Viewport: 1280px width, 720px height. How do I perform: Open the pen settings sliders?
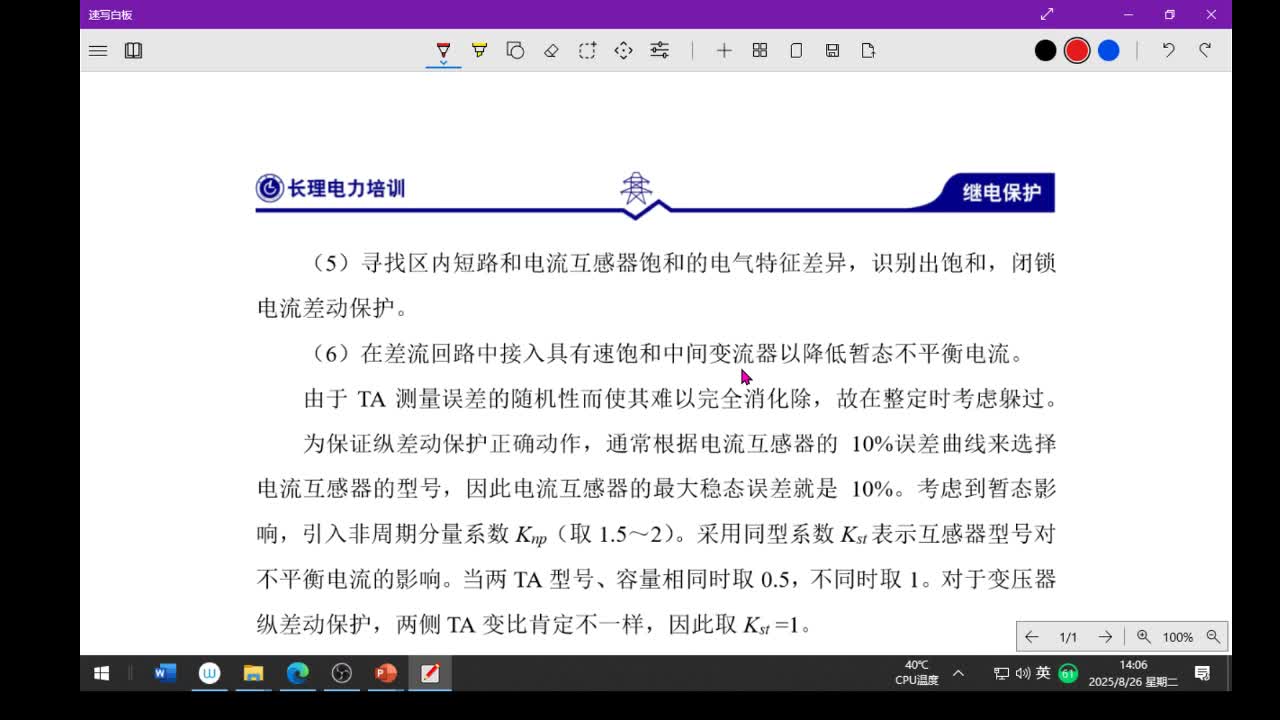[x=659, y=50]
